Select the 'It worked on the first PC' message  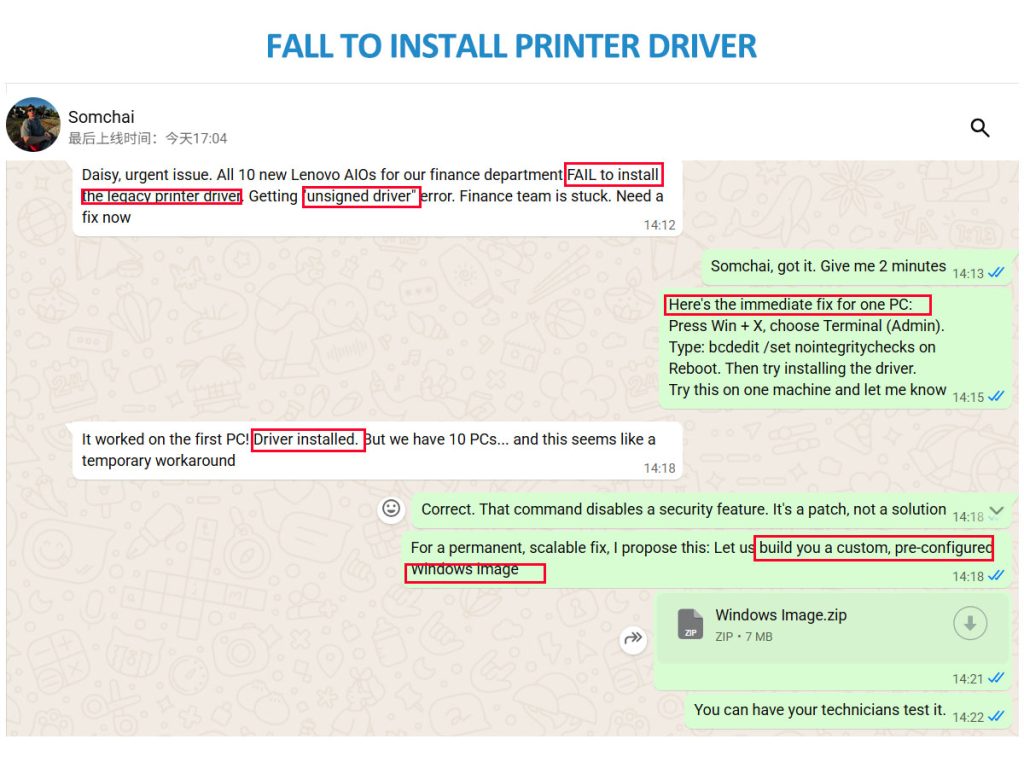370,450
